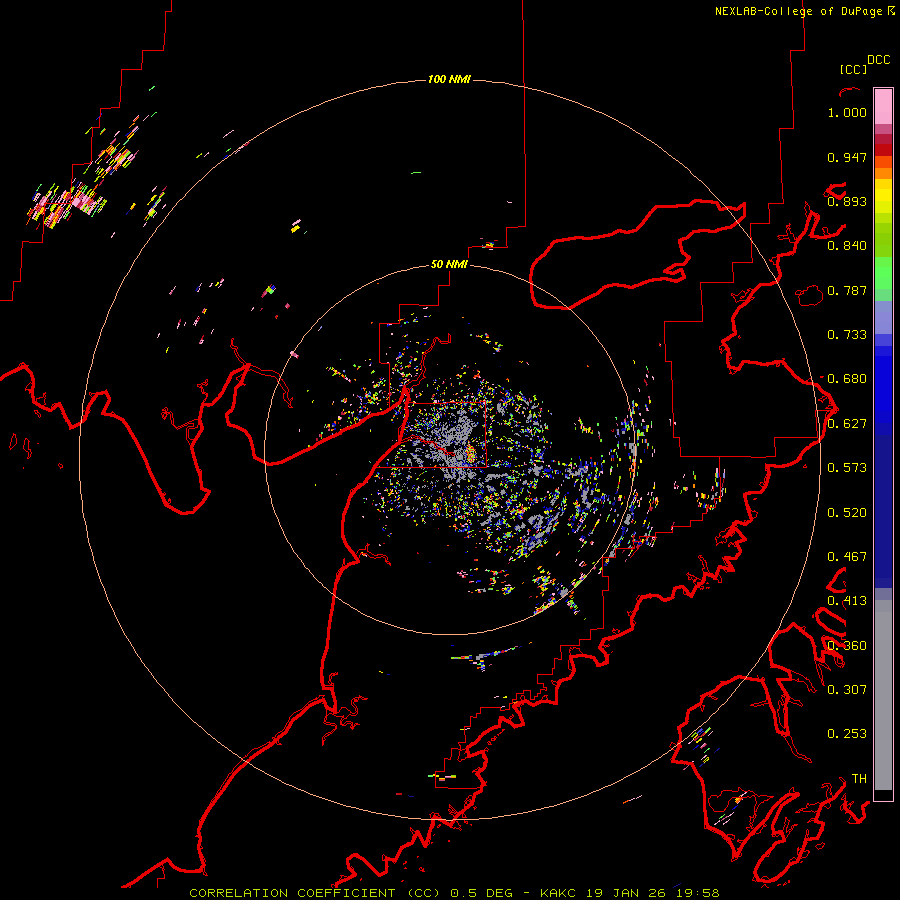Click the 0.840 legend value

coord(847,246)
